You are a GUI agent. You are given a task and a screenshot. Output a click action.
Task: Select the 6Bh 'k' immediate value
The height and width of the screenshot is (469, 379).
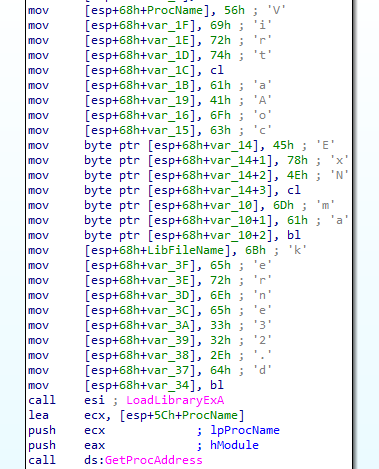point(255,250)
